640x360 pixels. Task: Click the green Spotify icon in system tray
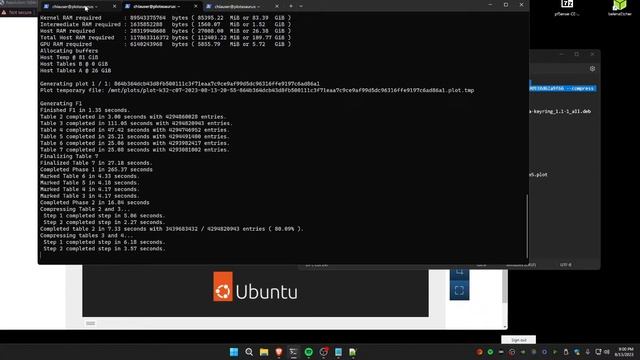490,352
